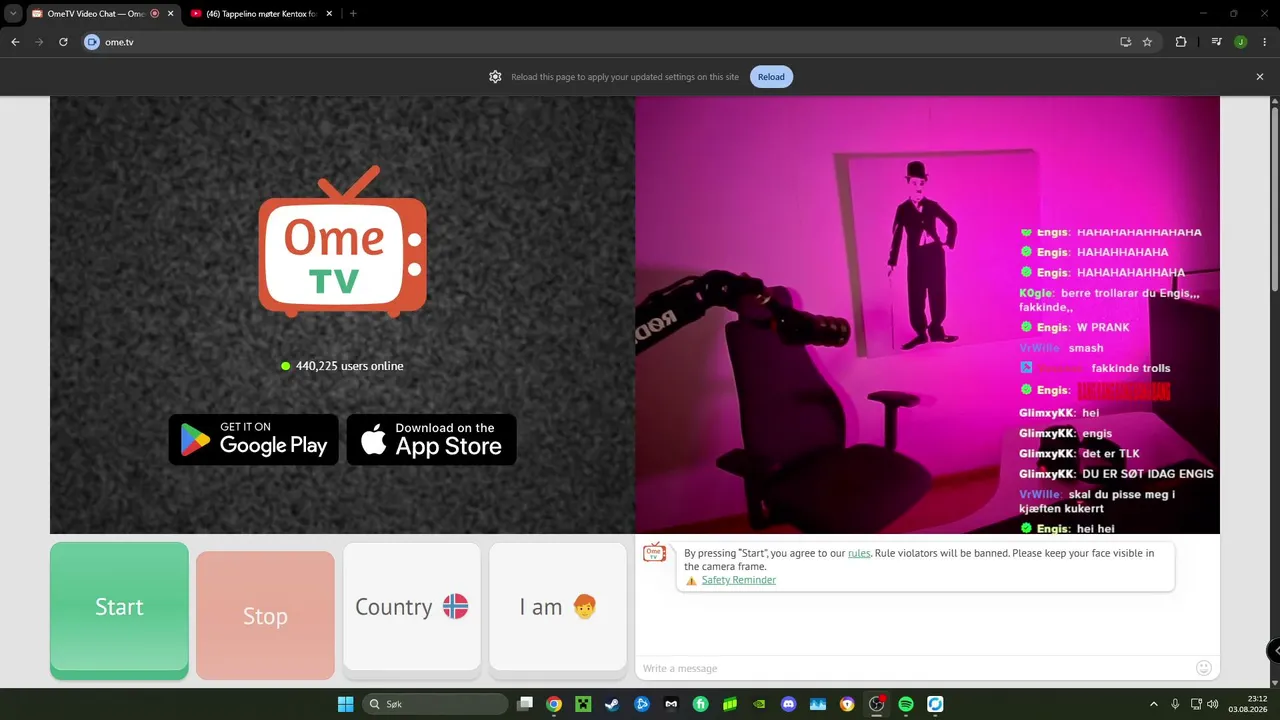The height and width of the screenshot is (720, 1280).
Task: Launch Minecraft from the taskbar
Action: [583, 704]
